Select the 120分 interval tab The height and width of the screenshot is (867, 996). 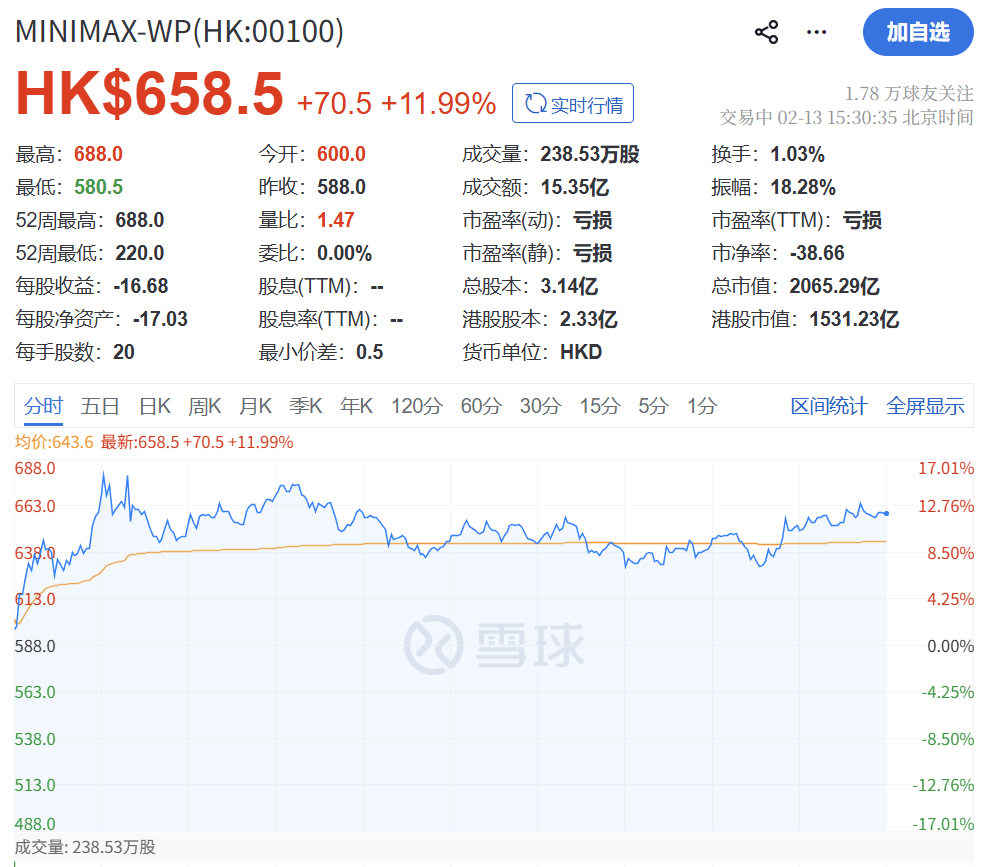416,406
